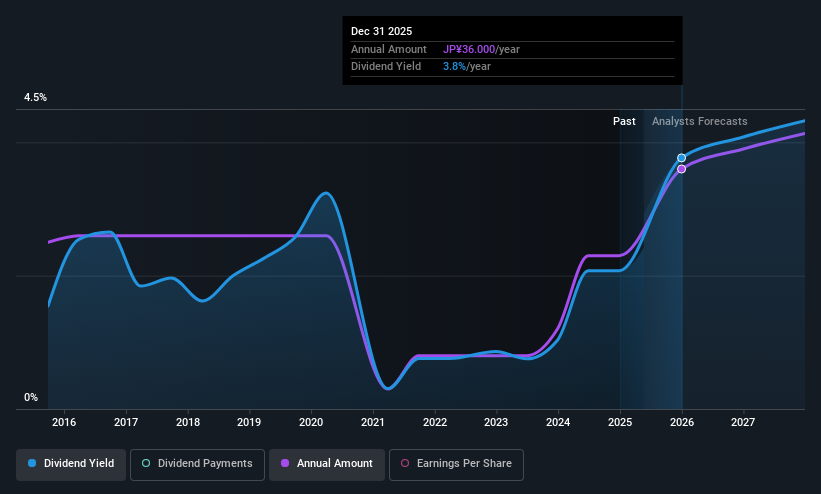Click the teal Dividend Payments legend circle
This screenshot has width=821, height=494.
[146, 463]
